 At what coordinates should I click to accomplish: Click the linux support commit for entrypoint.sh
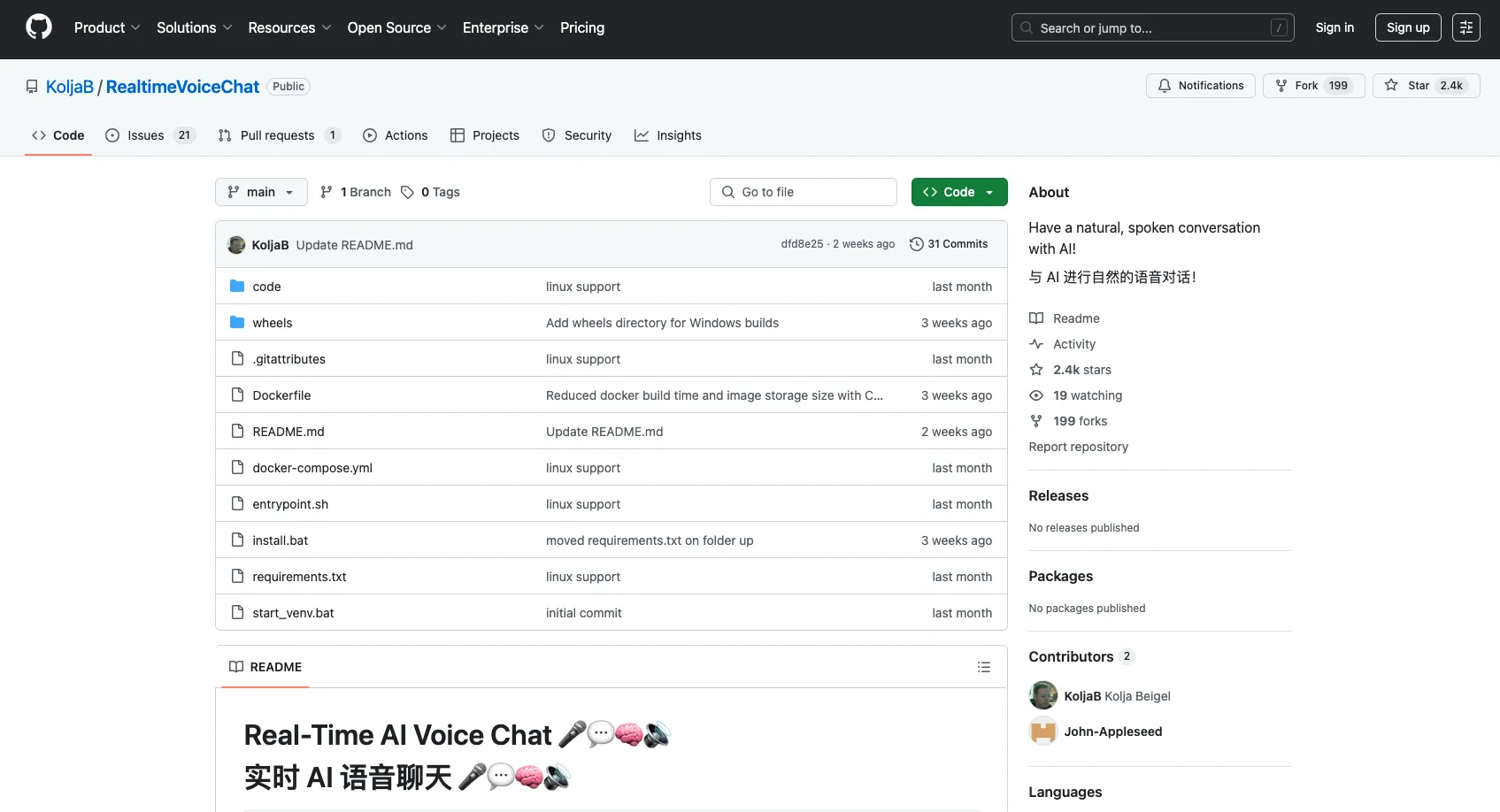point(583,504)
